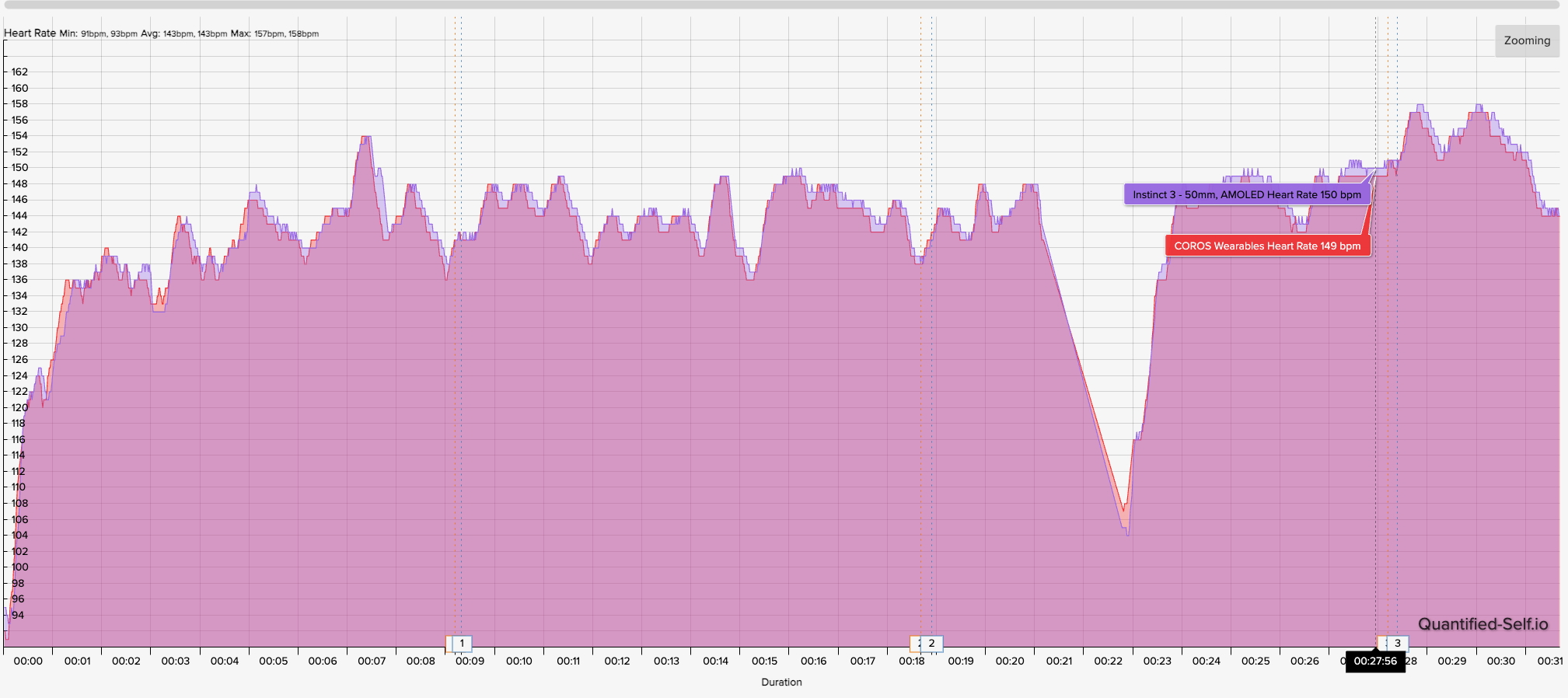Click the 00:24 time axis label
The width and height of the screenshot is (1568, 698).
[x=1206, y=661]
